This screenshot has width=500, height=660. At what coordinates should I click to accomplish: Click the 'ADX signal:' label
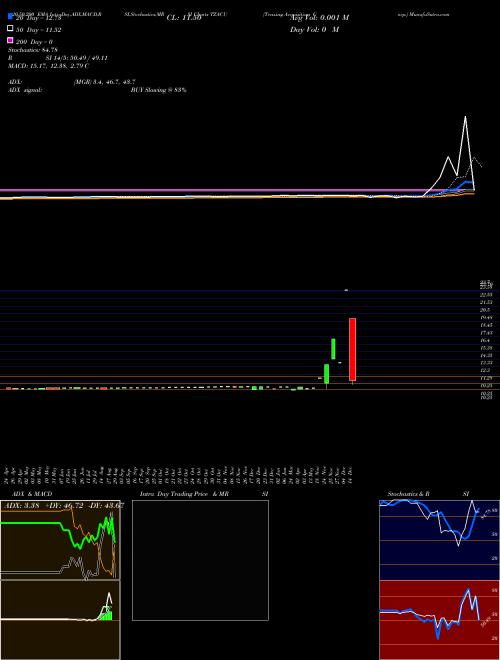[x=25, y=90]
